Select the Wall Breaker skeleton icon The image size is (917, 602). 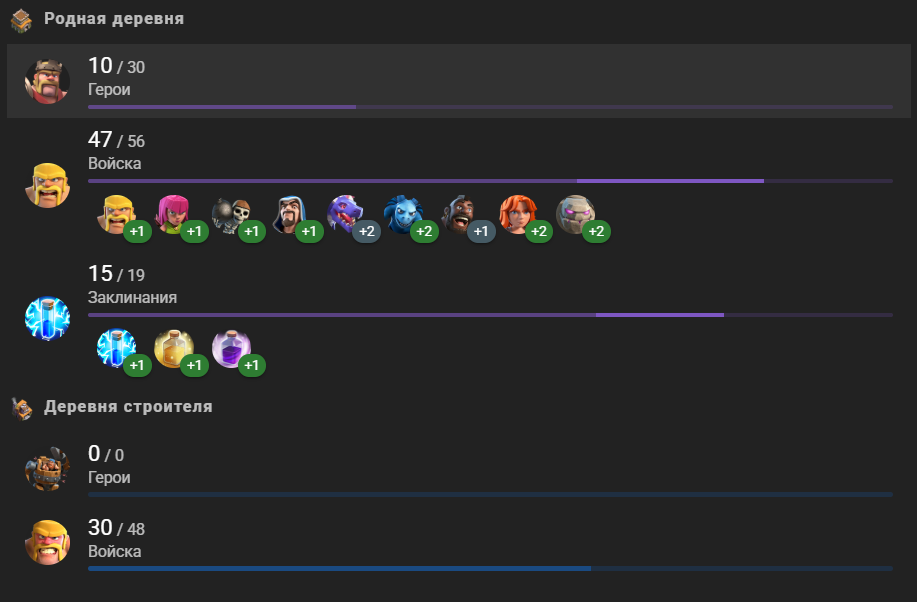coord(231,215)
